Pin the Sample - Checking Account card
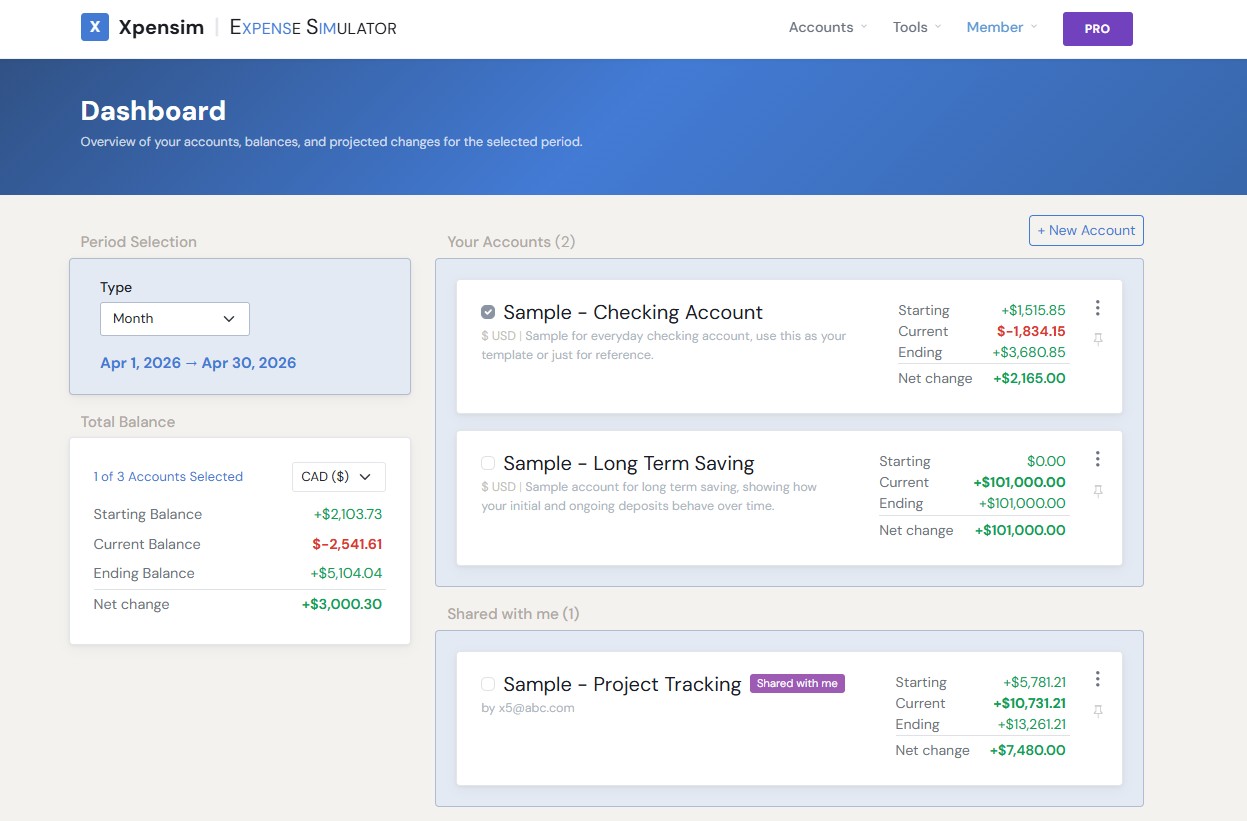 (1097, 340)
